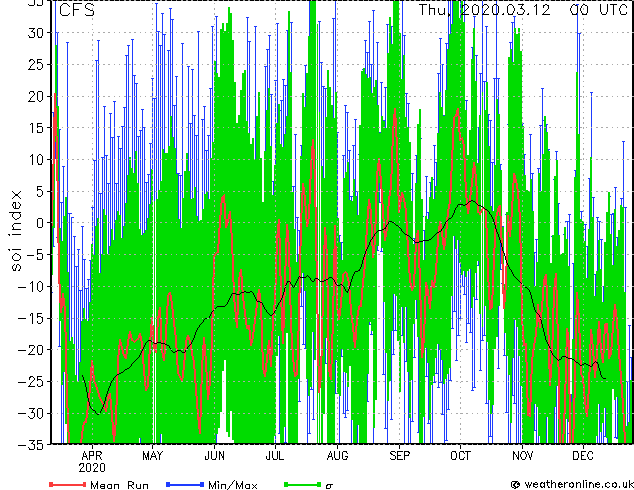Click the weatheronline.co.uk credit text
The image size is (634, 490).
[579, 484]
